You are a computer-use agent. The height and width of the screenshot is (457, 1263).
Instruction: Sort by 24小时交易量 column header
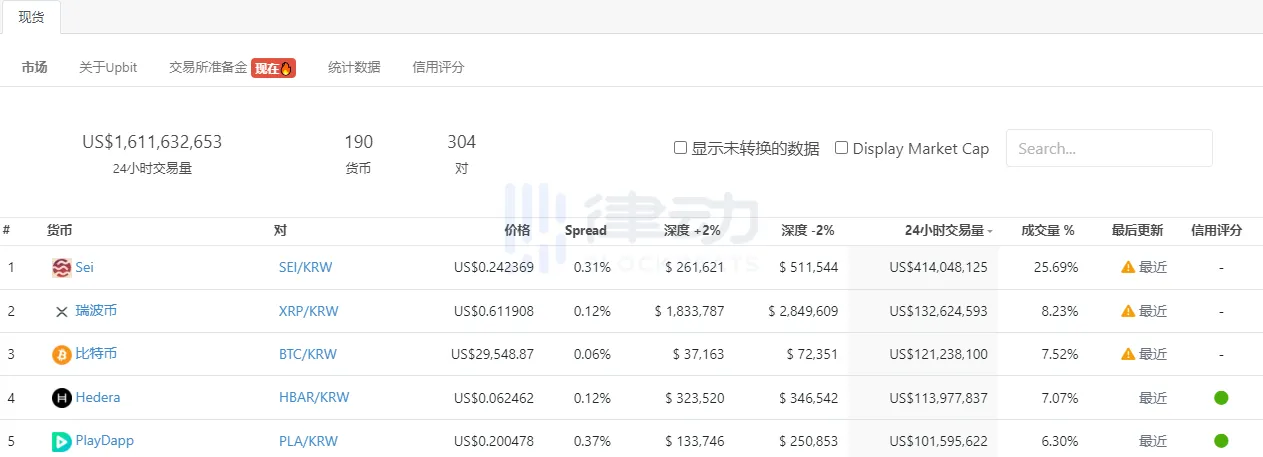(949, 230)
